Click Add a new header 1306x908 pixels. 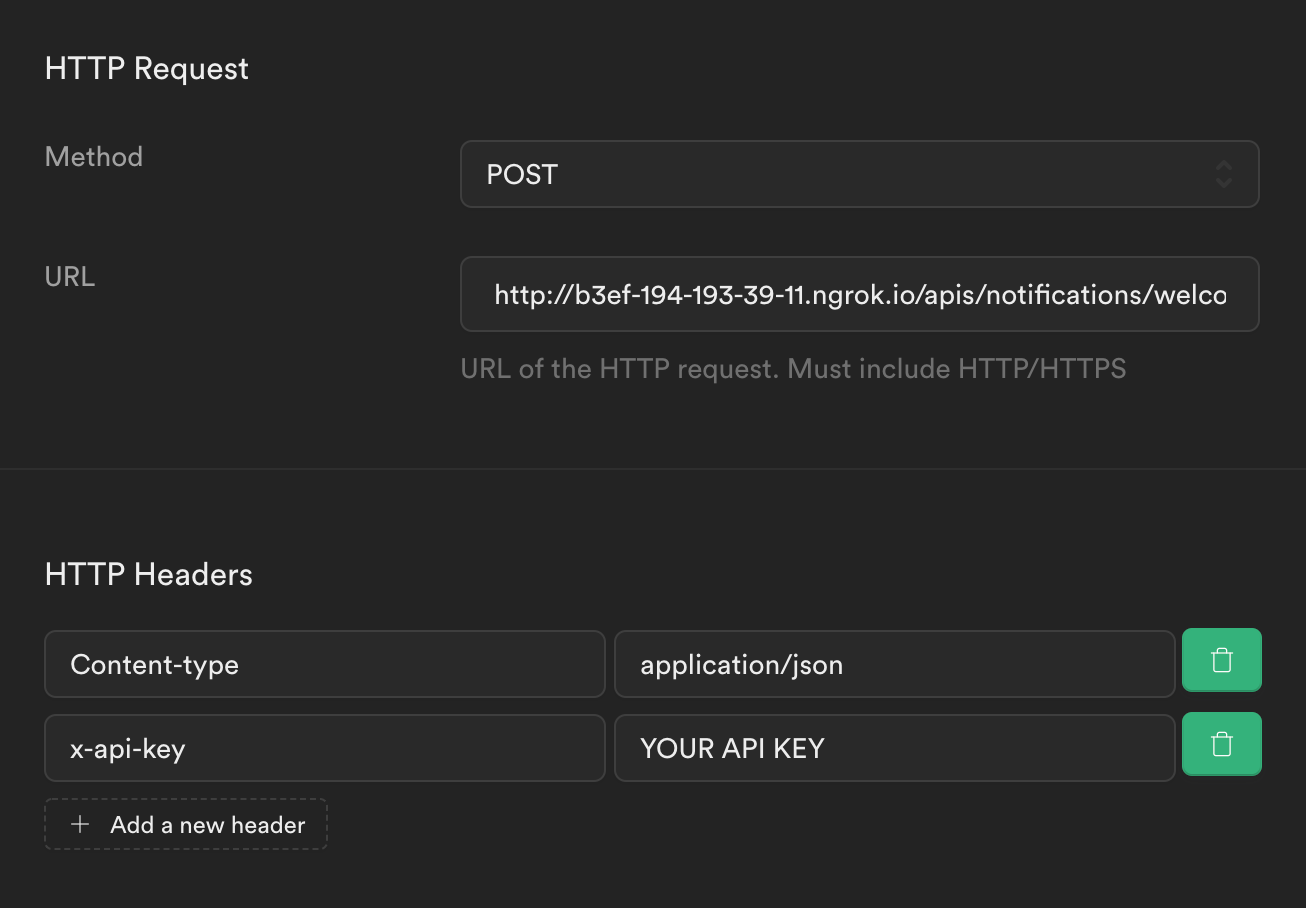click(185, 824)
